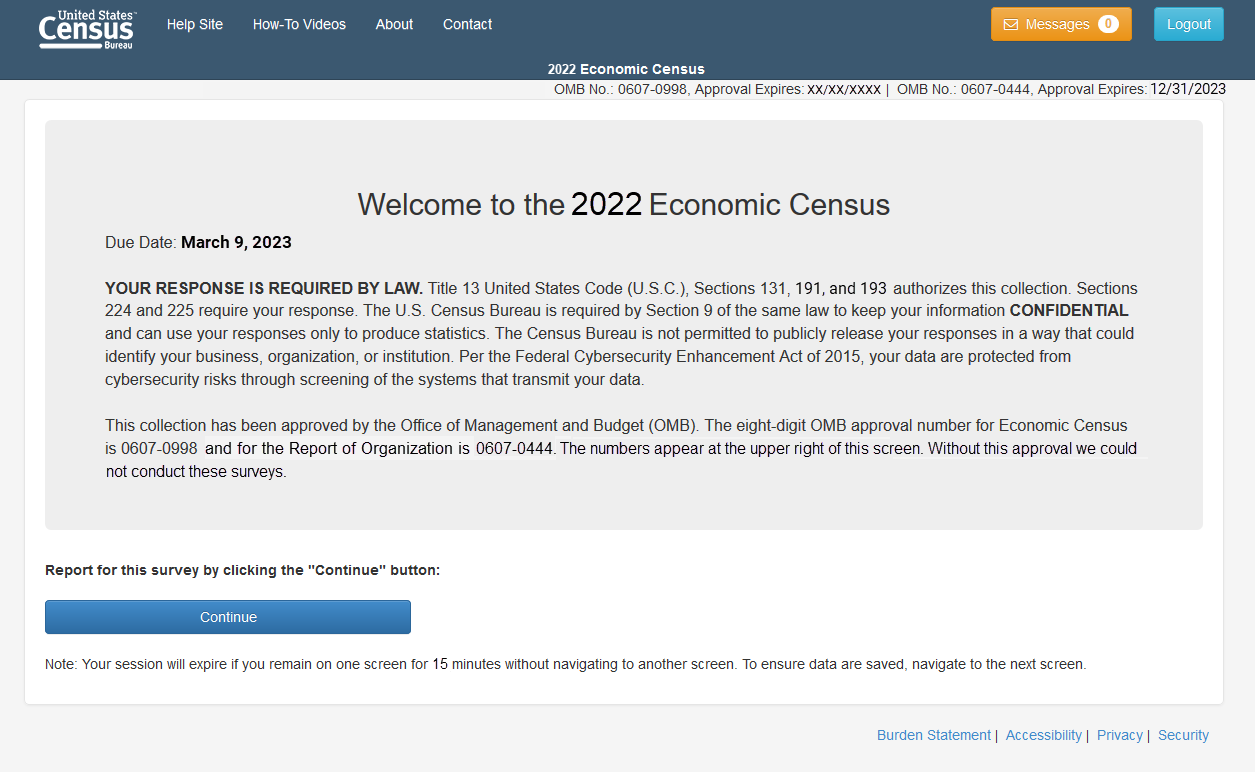Open the Burden Statement link
The width and height of the screenshot is (1255, 772).
click(933, 735)
